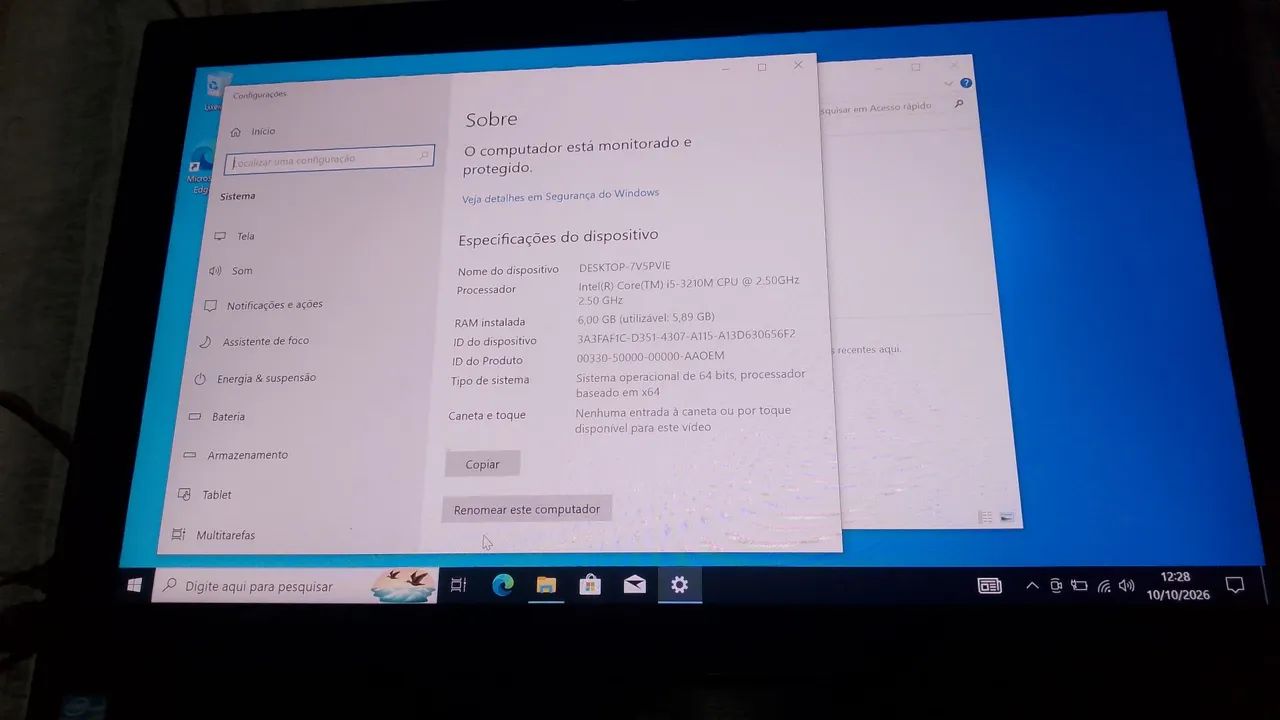Open Task View from the taskbar
1280x720 pixels.
click(x=458, y=585)
